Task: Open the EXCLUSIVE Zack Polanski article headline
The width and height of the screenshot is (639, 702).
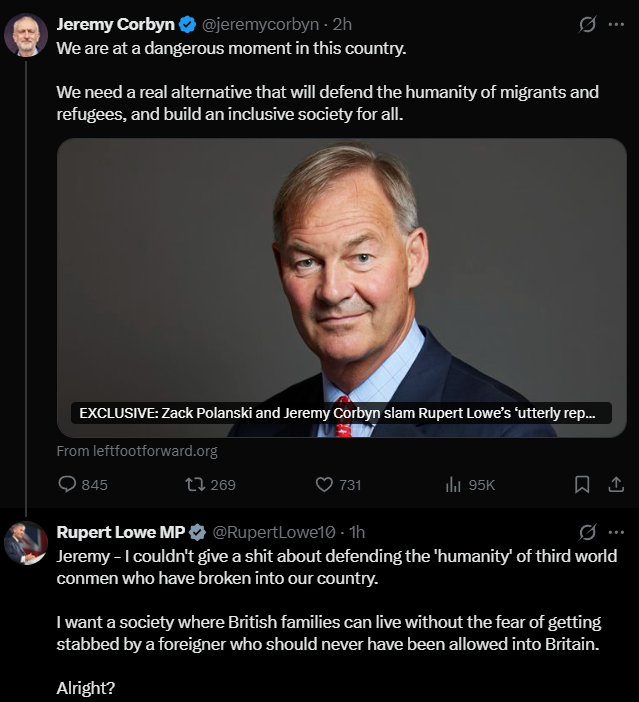Action: 338,413
